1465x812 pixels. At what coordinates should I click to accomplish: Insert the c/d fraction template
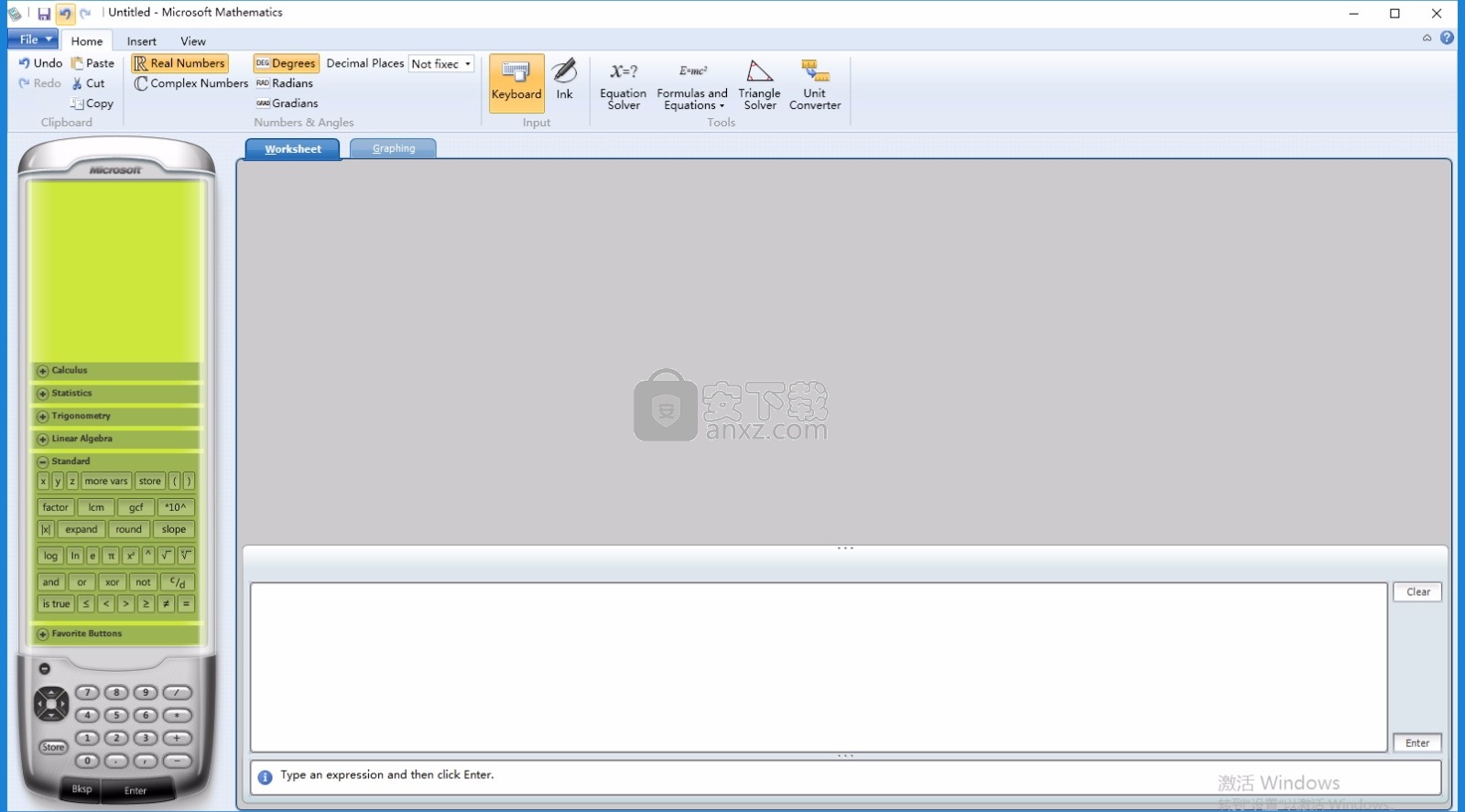(x=178, y=582)
